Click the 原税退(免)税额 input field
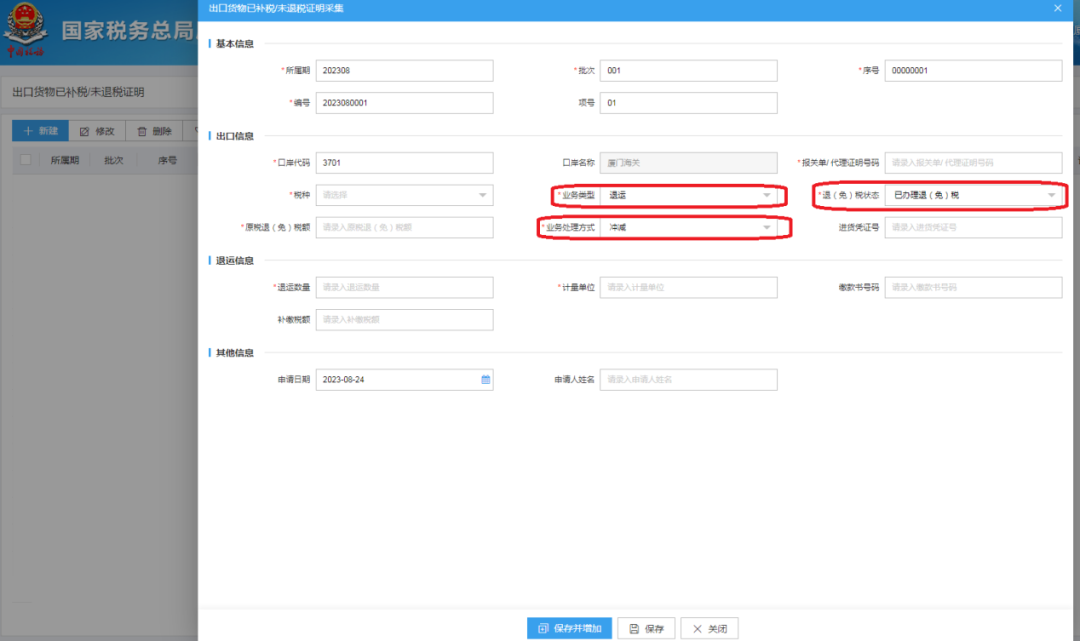The width and height of the screenshot is (1080, 641). tap(404, 227)
